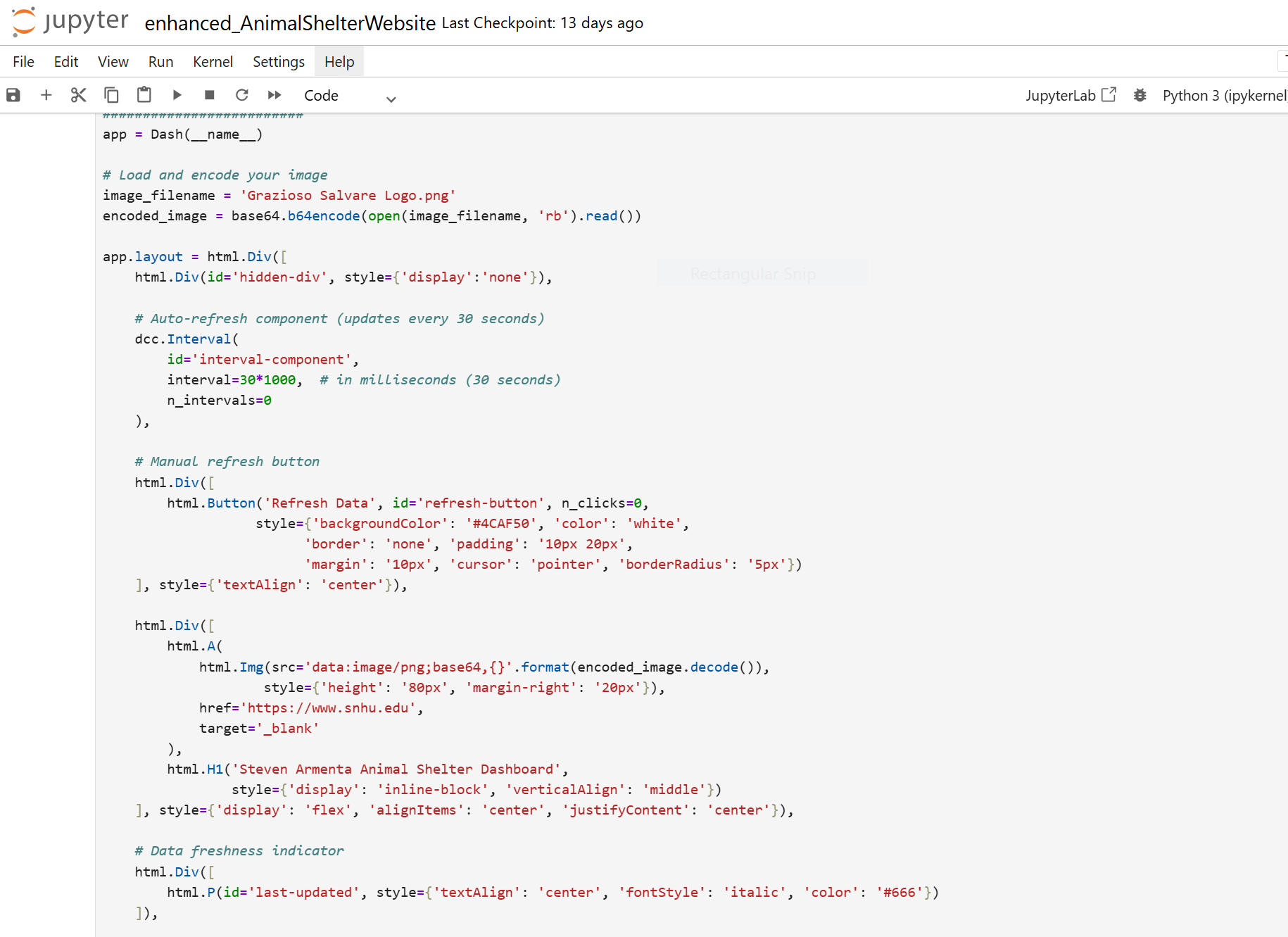Open the File menu

[x=23, y=62]
